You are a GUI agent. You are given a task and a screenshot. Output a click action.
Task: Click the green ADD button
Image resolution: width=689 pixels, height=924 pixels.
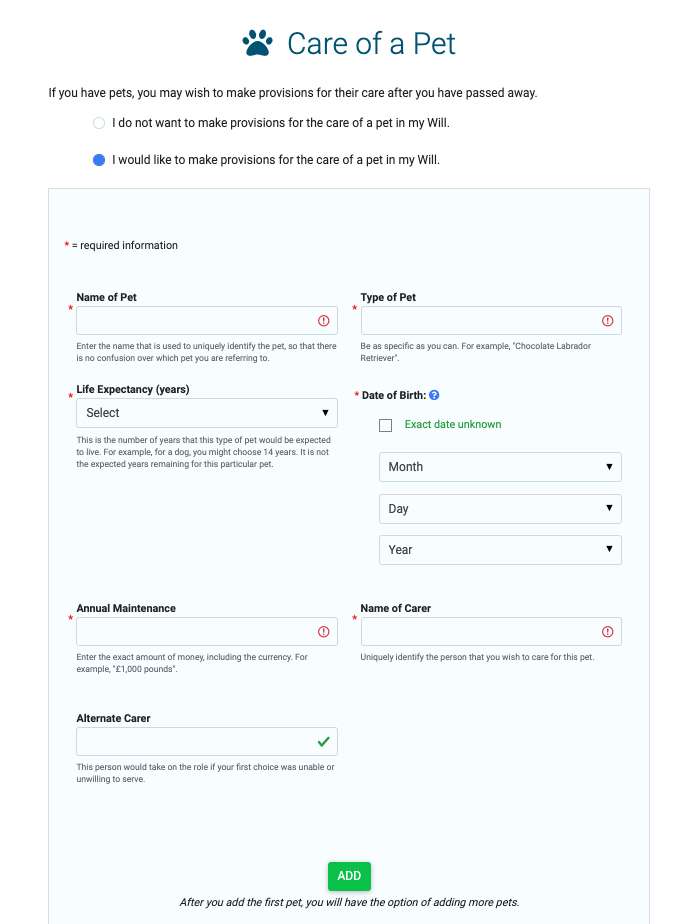coord(349,876)
